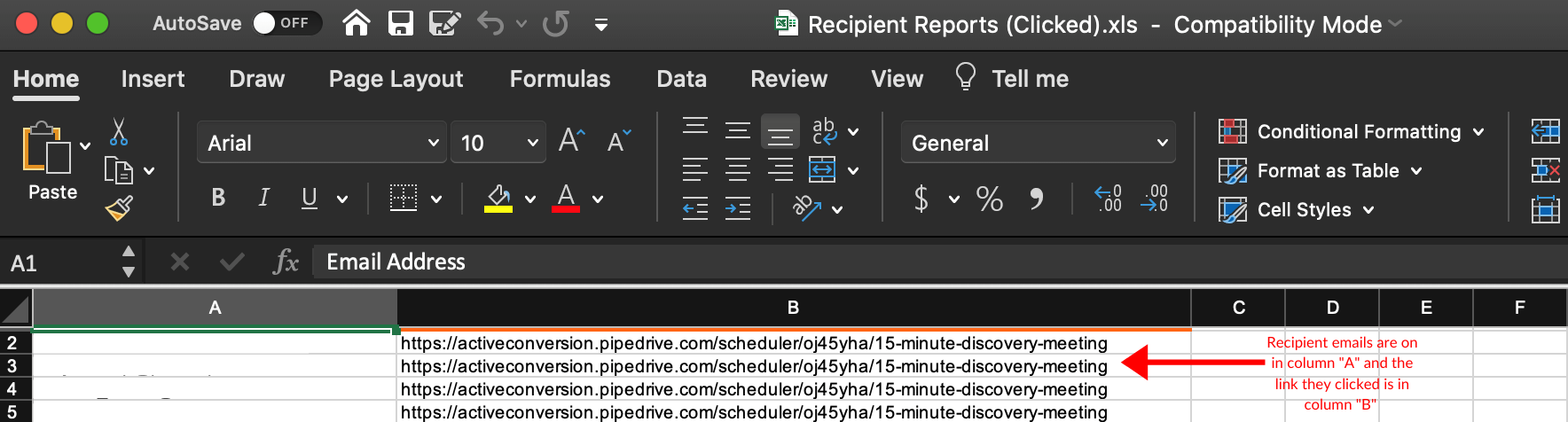Switch to the Draw tab

click(257, 79)
